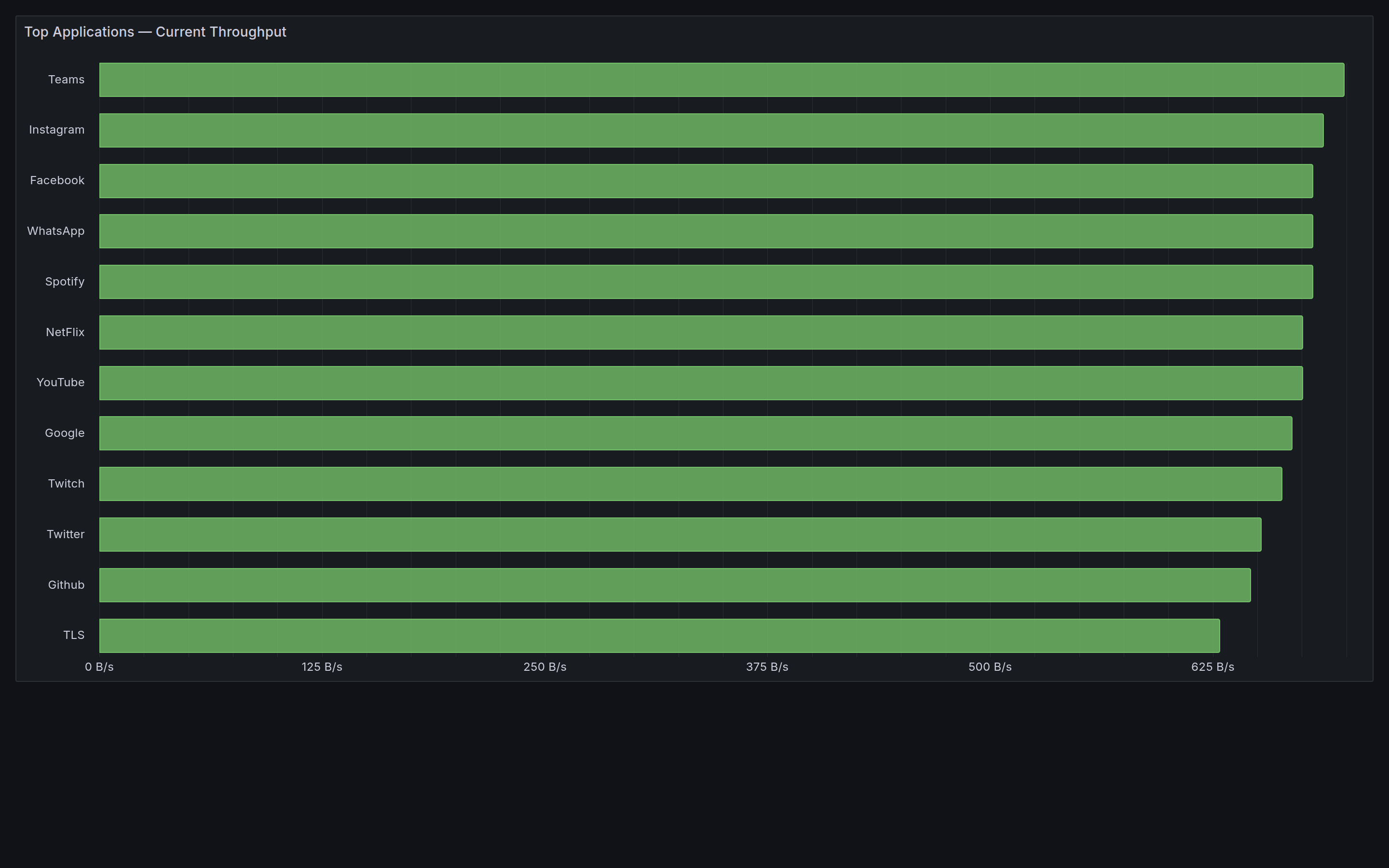This screenshot has width=1389, height=868.
Task: Select the Twitch bar
Action: [689, 483]
